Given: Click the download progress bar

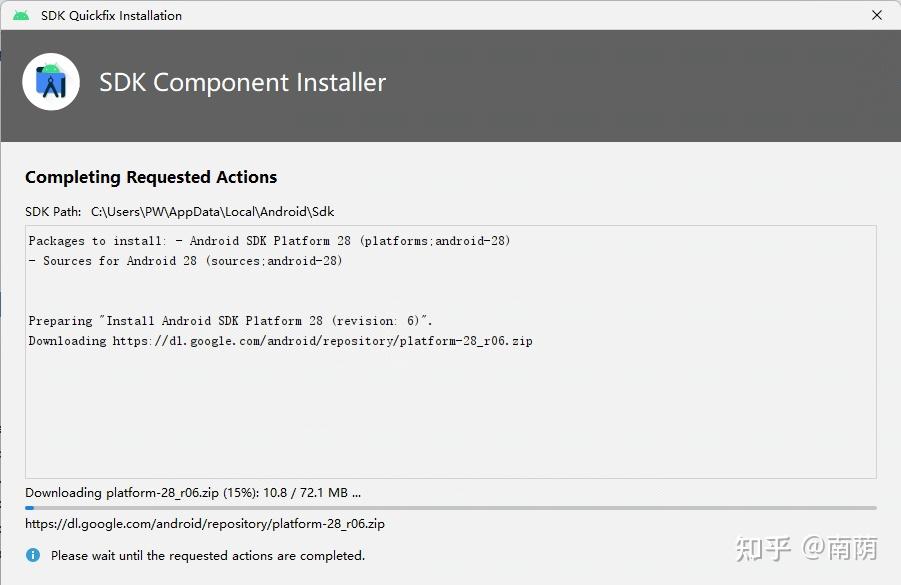Looking at the screenshot, I should 450,508.
